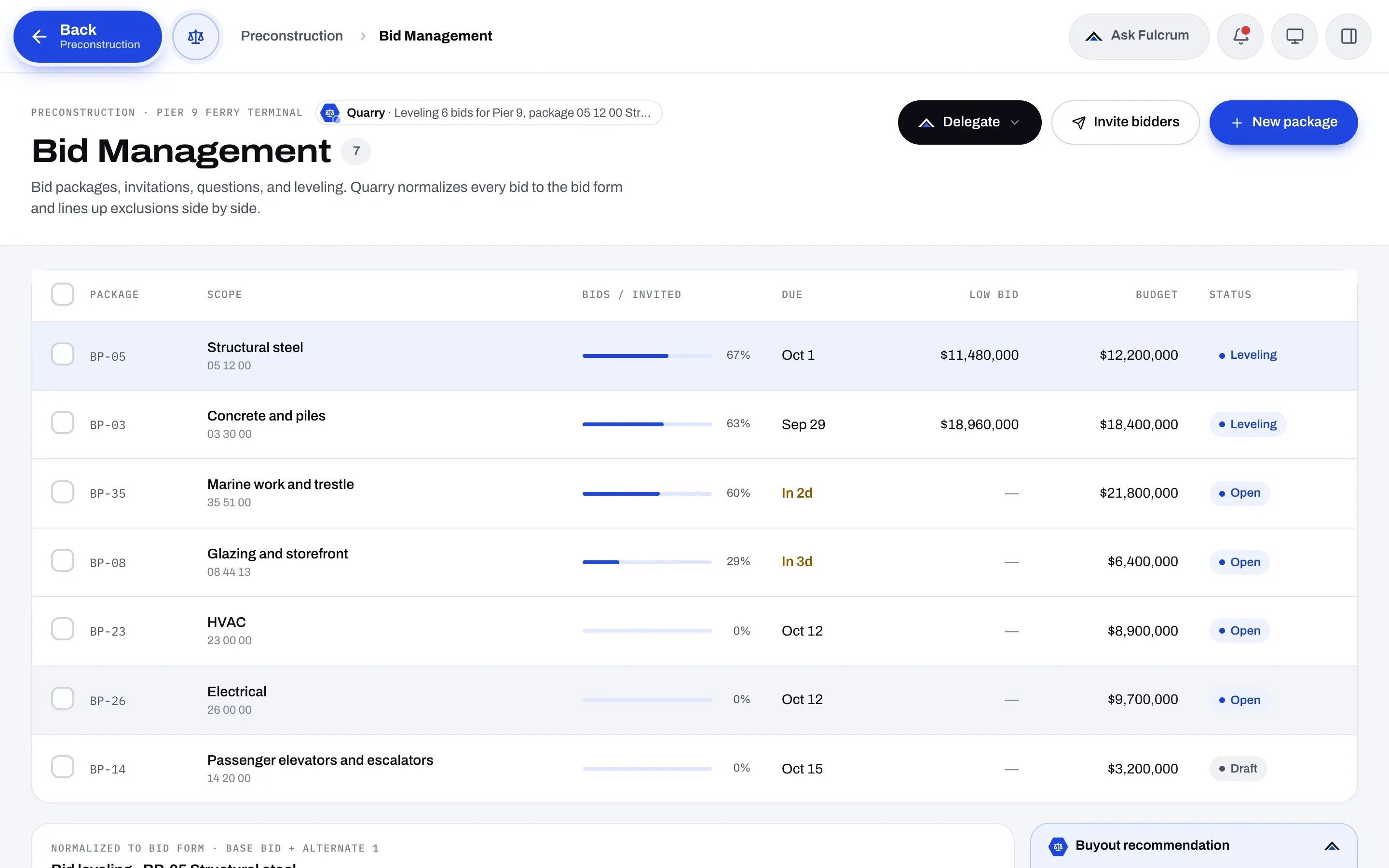Screen dimensions: 1389x868
Task: Sort by the BUDGET column header
Action: (1157, 295)
